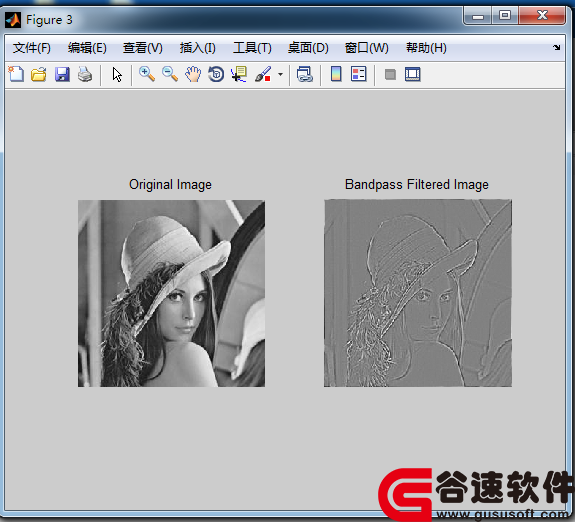575x522 pixels.
Task: Show Plot Tools and dock figure
Action: (x=413, y=74)
